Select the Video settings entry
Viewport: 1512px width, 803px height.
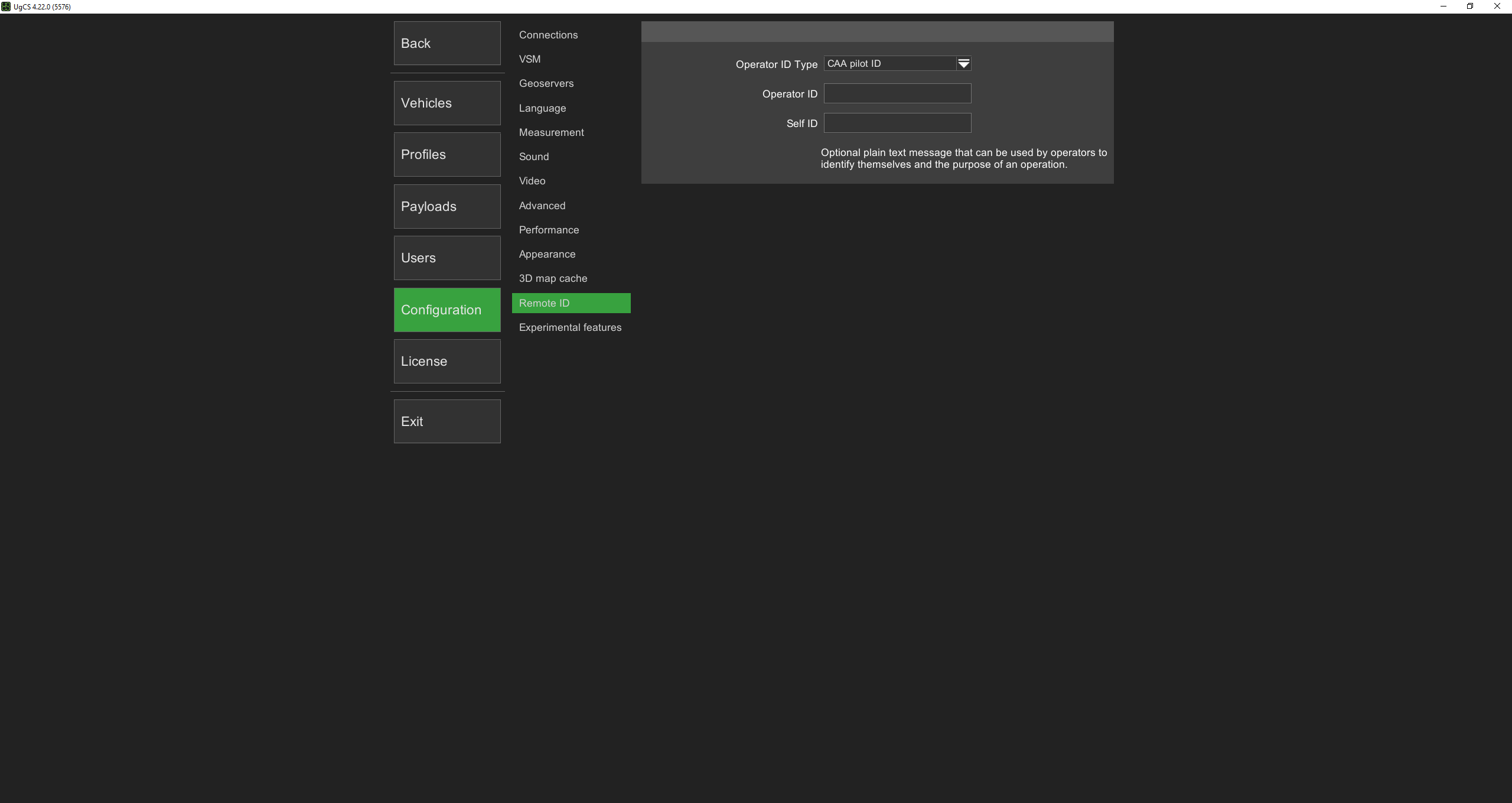(531, 180)
